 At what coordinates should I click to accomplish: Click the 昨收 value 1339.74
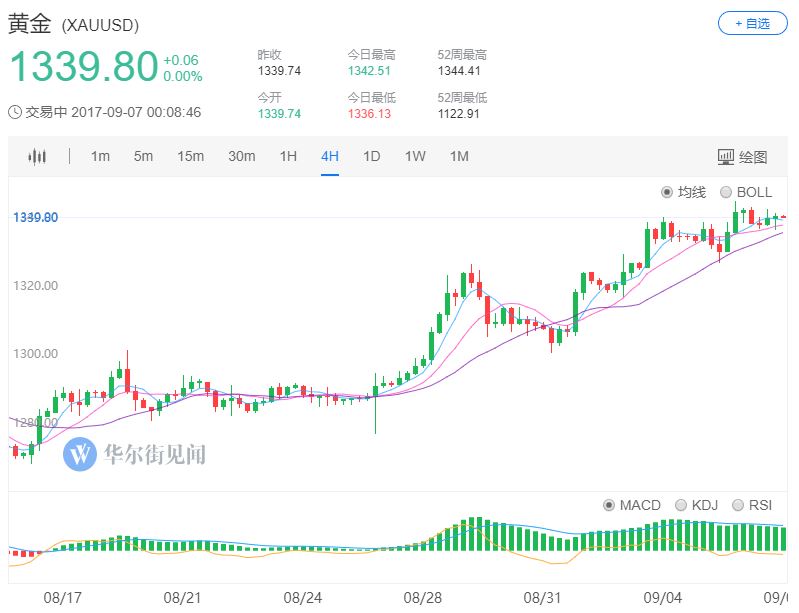coord(279,71)
